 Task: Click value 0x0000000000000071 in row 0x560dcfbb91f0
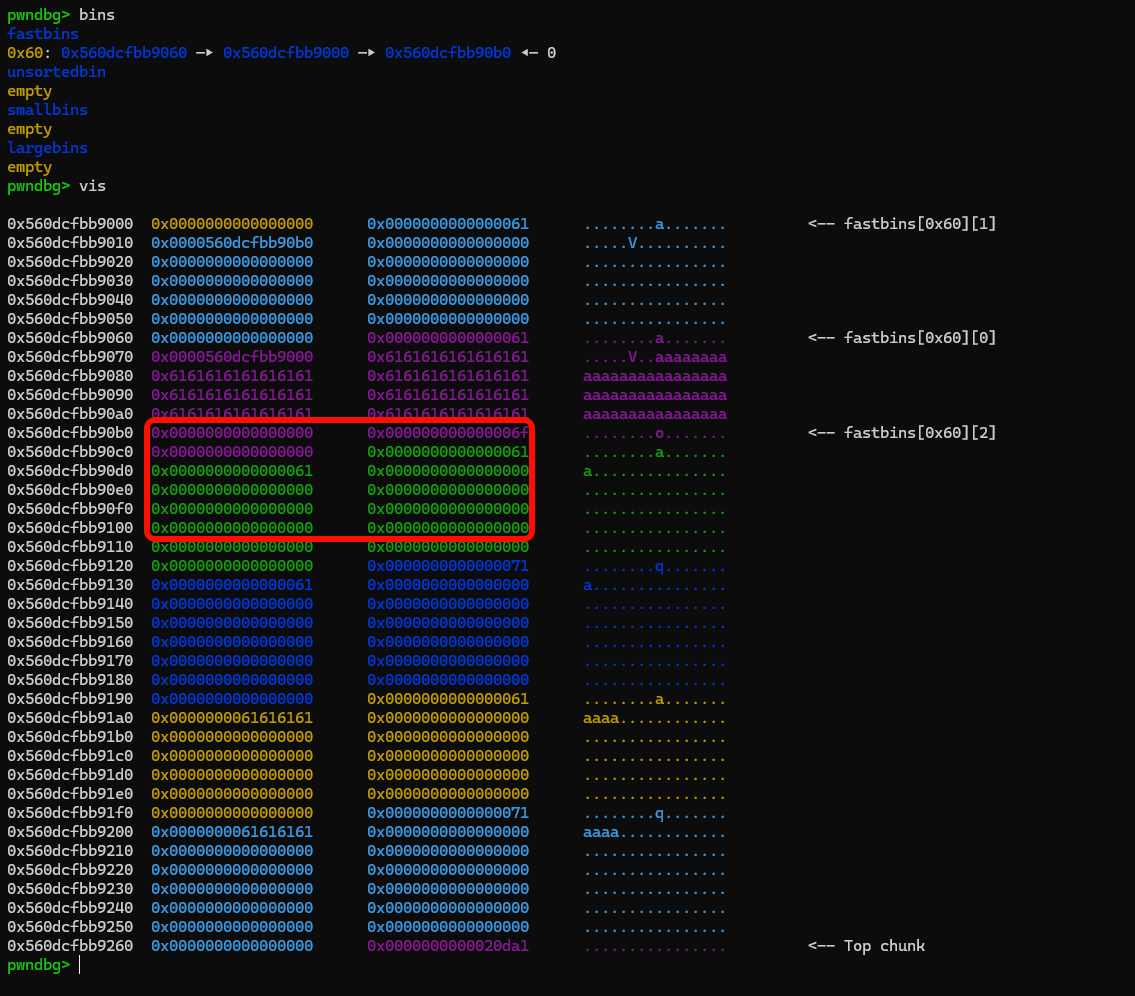[x=448, y=813]
